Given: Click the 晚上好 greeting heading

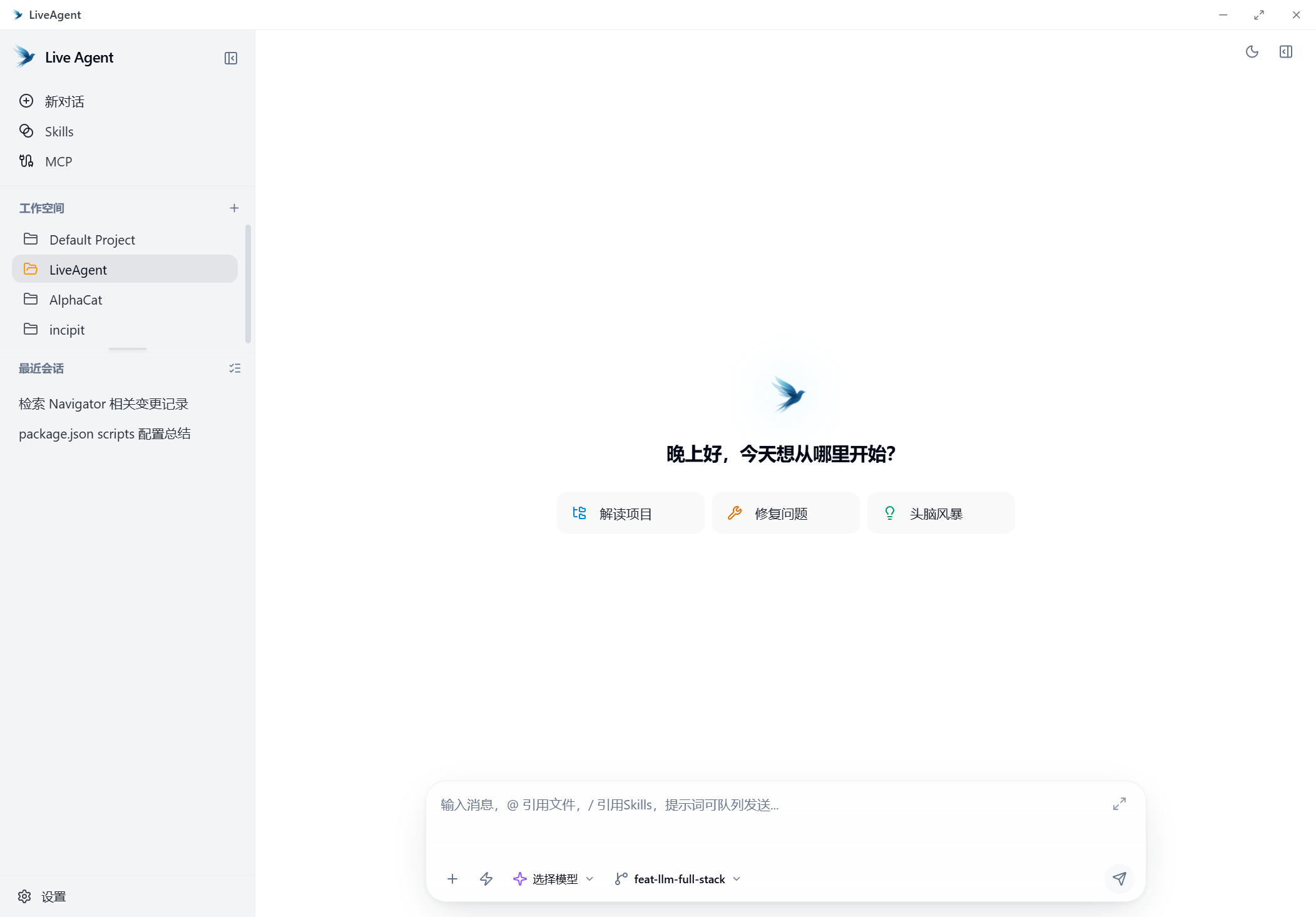Looking at the screenshot, I should (x=781, y=453).
